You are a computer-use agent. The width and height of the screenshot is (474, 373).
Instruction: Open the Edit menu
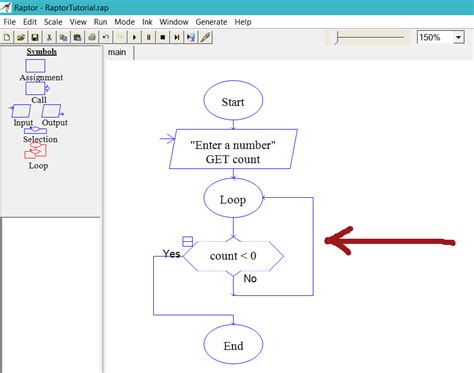[x=30, y=22]
